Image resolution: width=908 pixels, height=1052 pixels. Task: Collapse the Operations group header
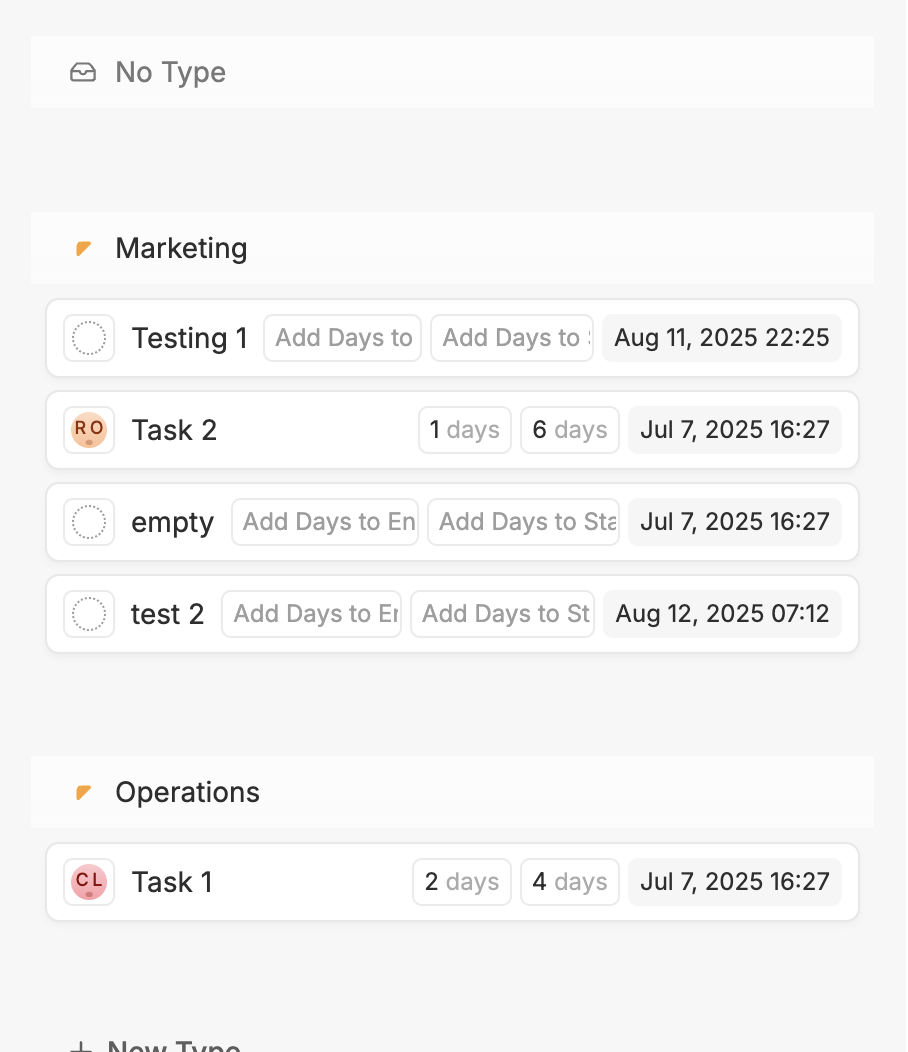(187, 792)
